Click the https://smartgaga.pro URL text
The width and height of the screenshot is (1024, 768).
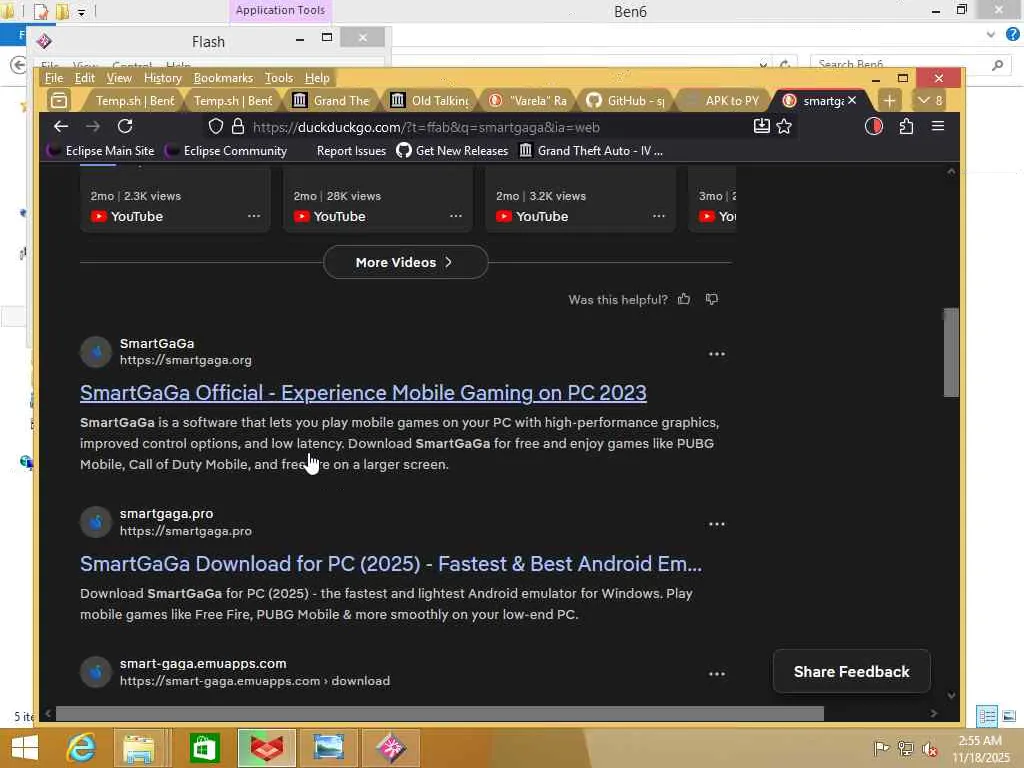[185, 531]
